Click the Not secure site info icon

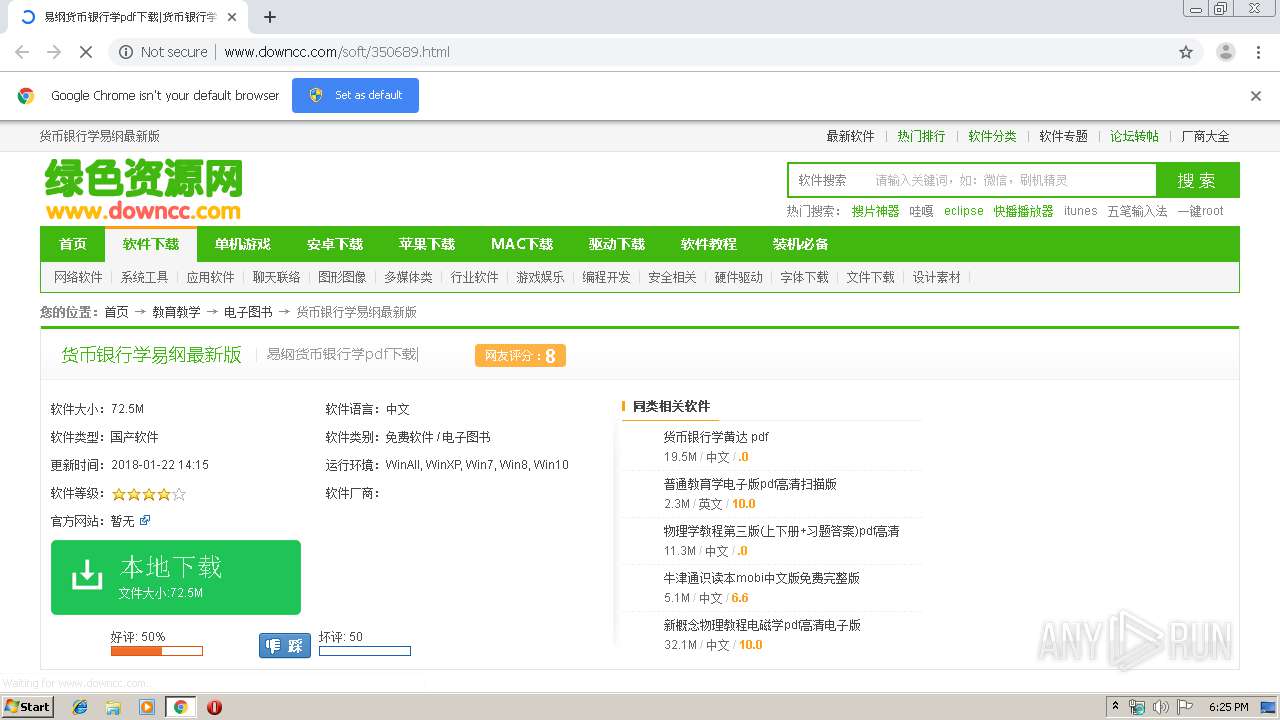125,52
